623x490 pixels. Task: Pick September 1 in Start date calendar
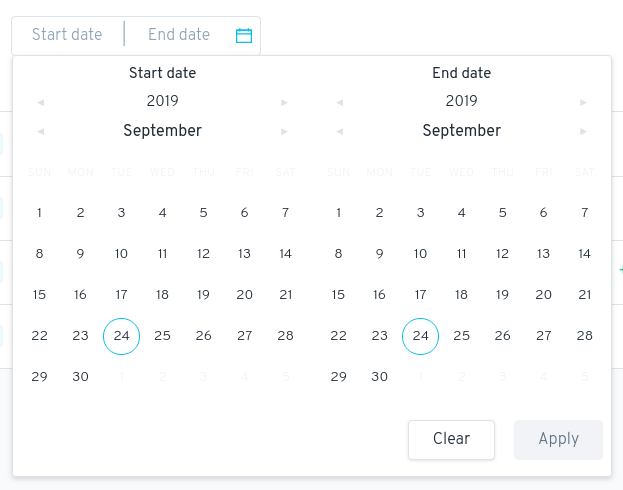tap(40, 212)
